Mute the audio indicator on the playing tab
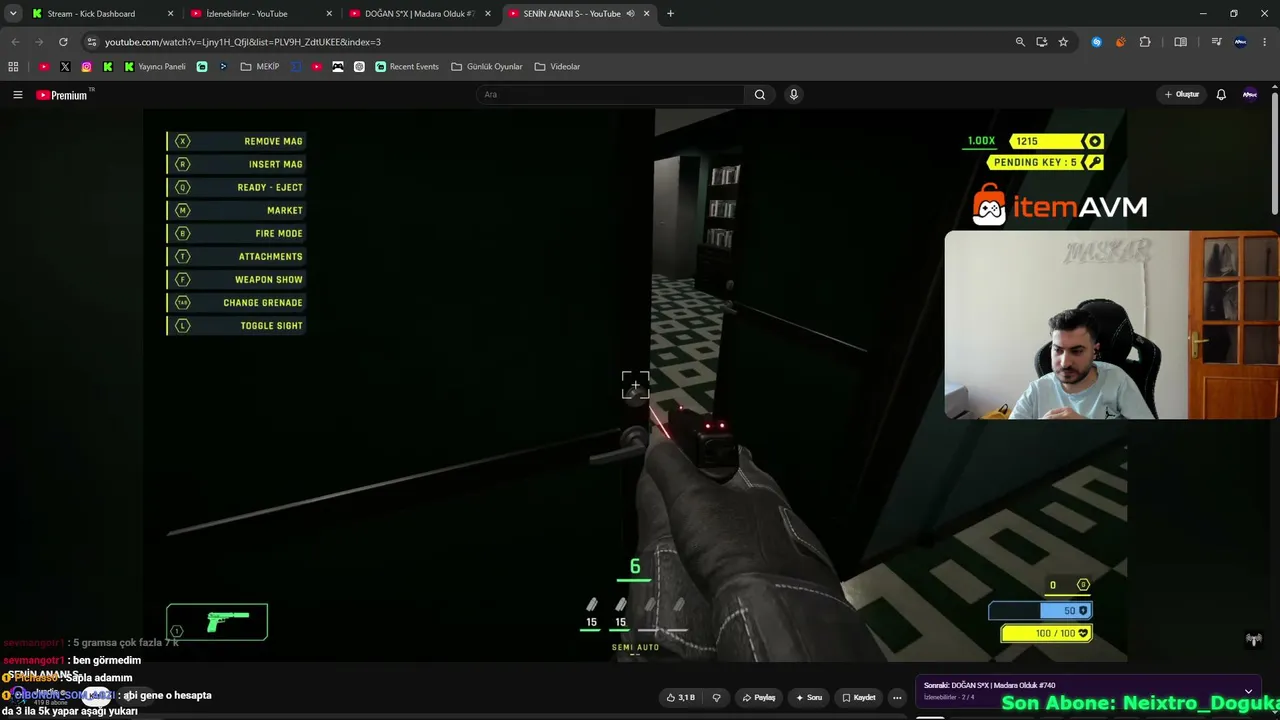Screen dimensions: 1280x720 [x=631, y=14]
